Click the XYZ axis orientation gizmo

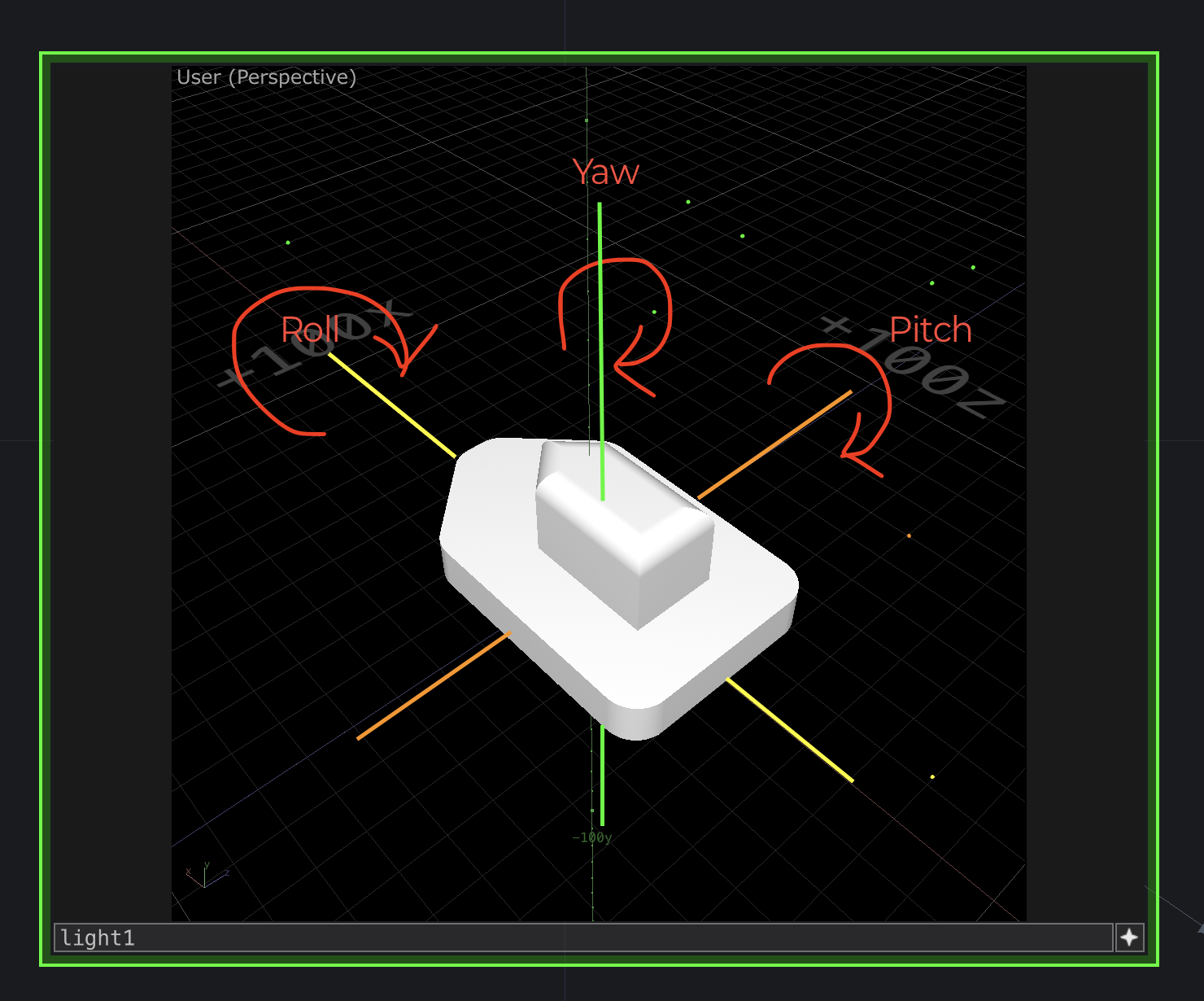(207, 875)
